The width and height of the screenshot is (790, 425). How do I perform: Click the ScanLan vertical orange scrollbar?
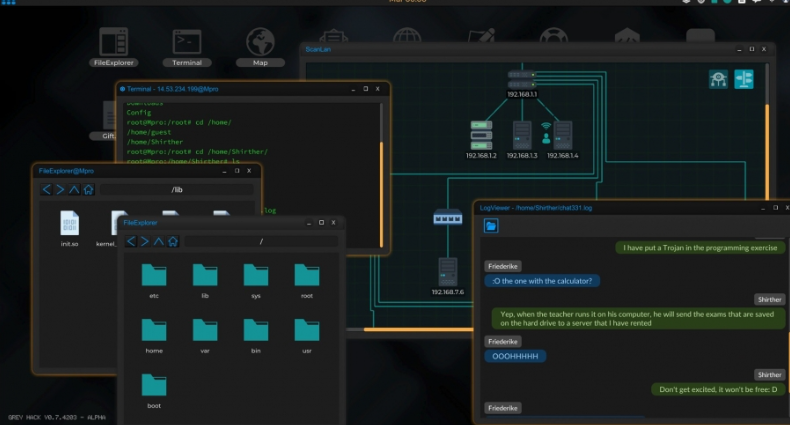pos(767,151)
